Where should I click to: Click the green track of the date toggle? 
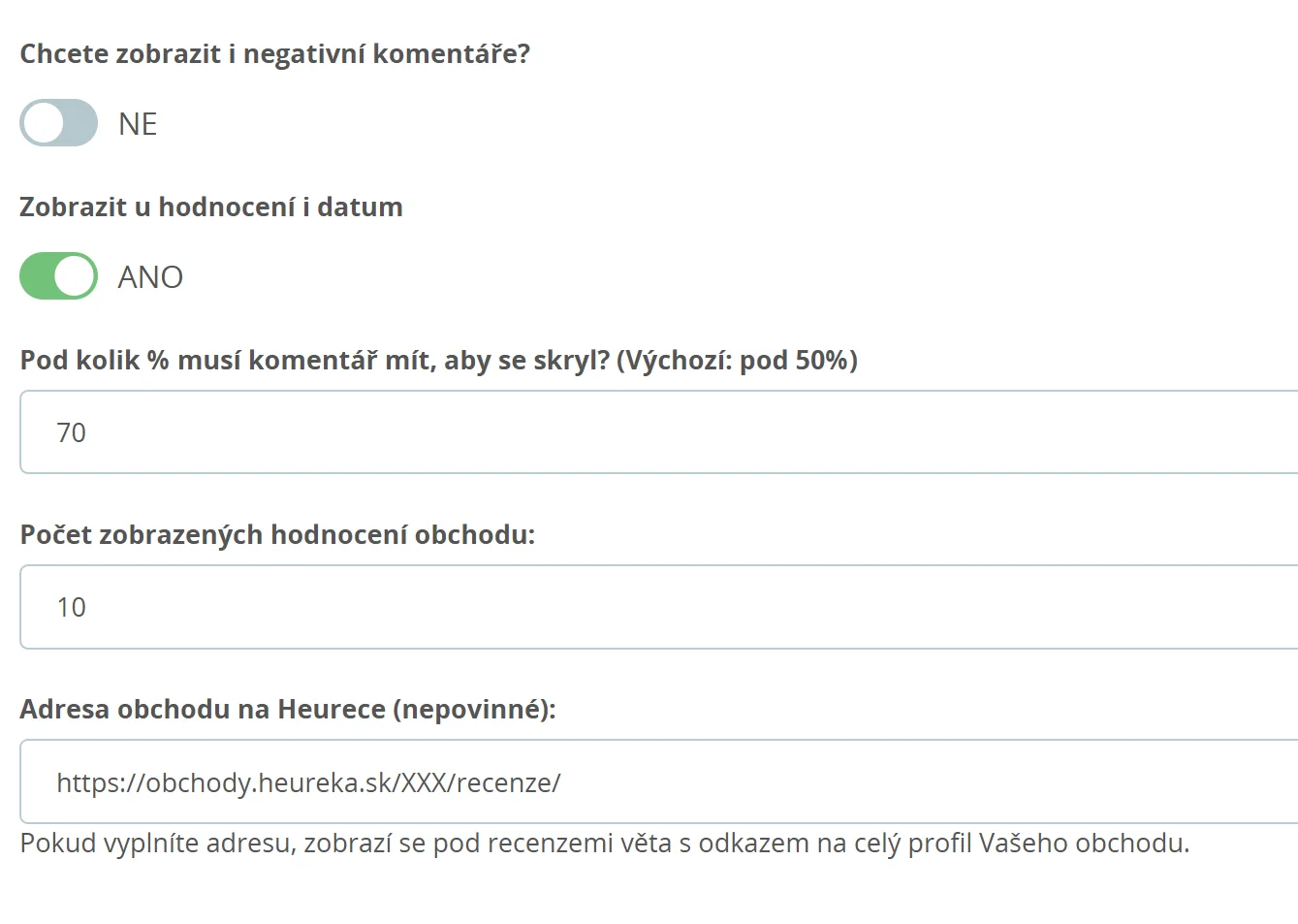[37, 276]
